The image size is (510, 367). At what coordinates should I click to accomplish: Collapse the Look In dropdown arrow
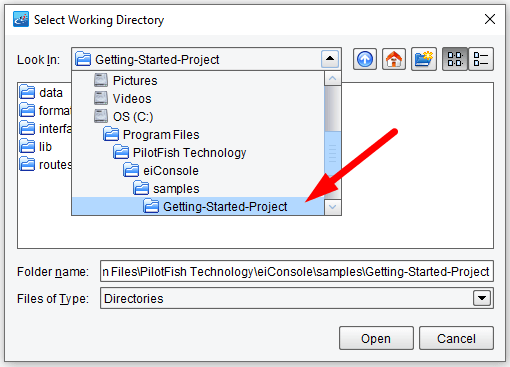pyautogui.click(x=330, y=59)
